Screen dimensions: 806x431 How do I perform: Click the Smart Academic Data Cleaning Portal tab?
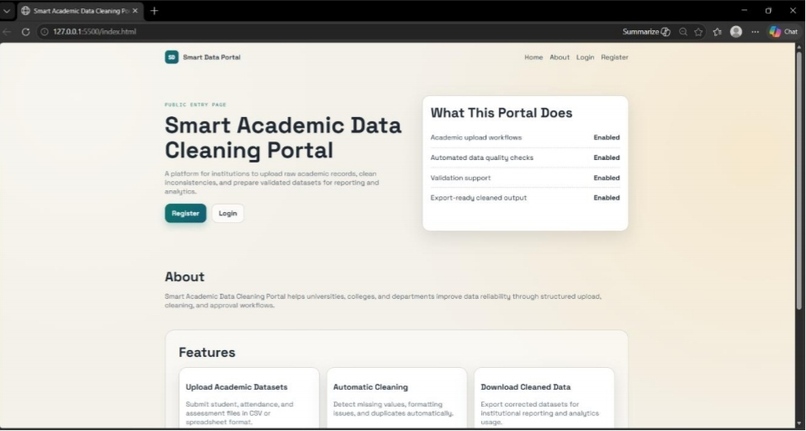[x=80, y=11]
